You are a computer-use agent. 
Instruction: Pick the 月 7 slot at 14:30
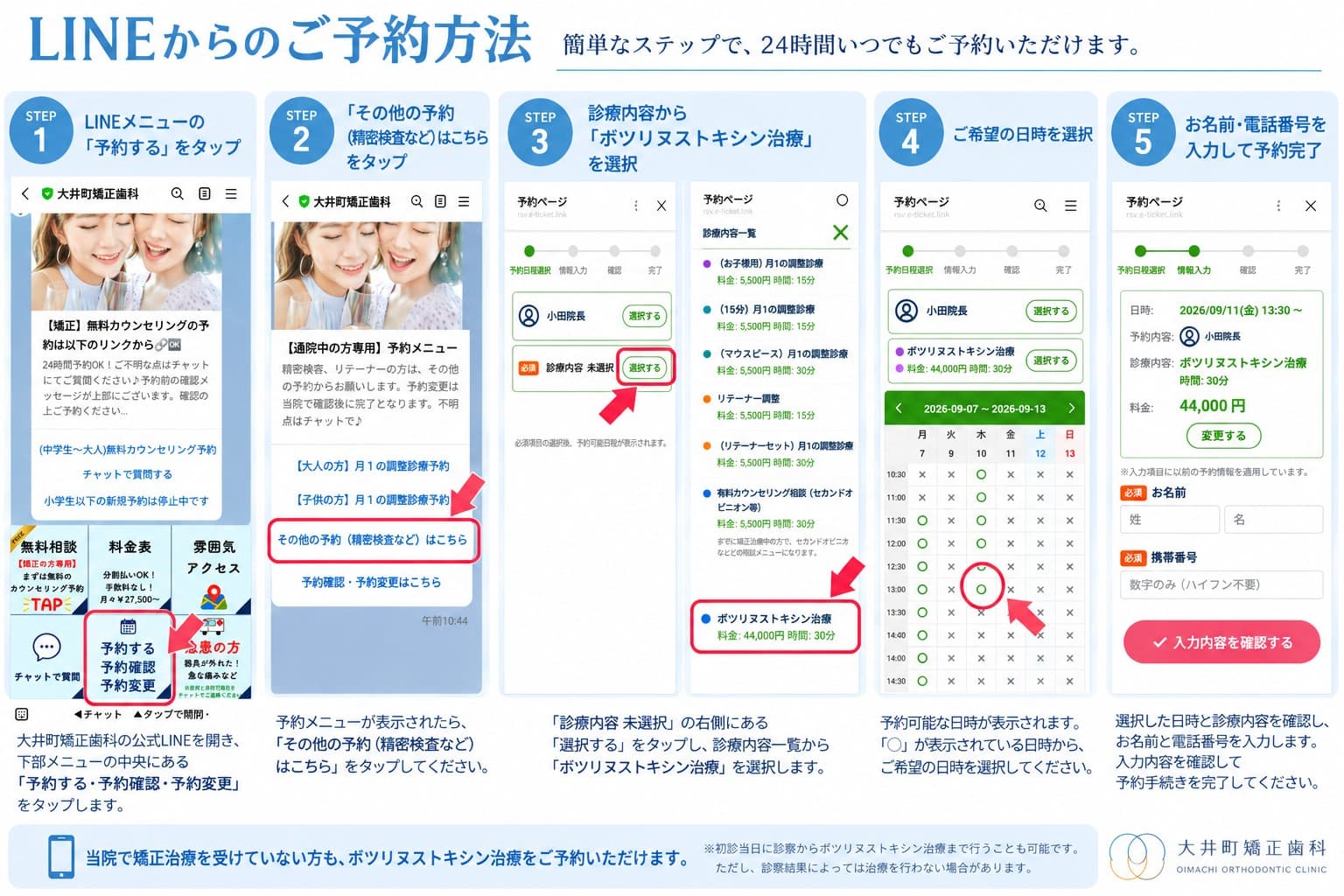pos(922,681)
